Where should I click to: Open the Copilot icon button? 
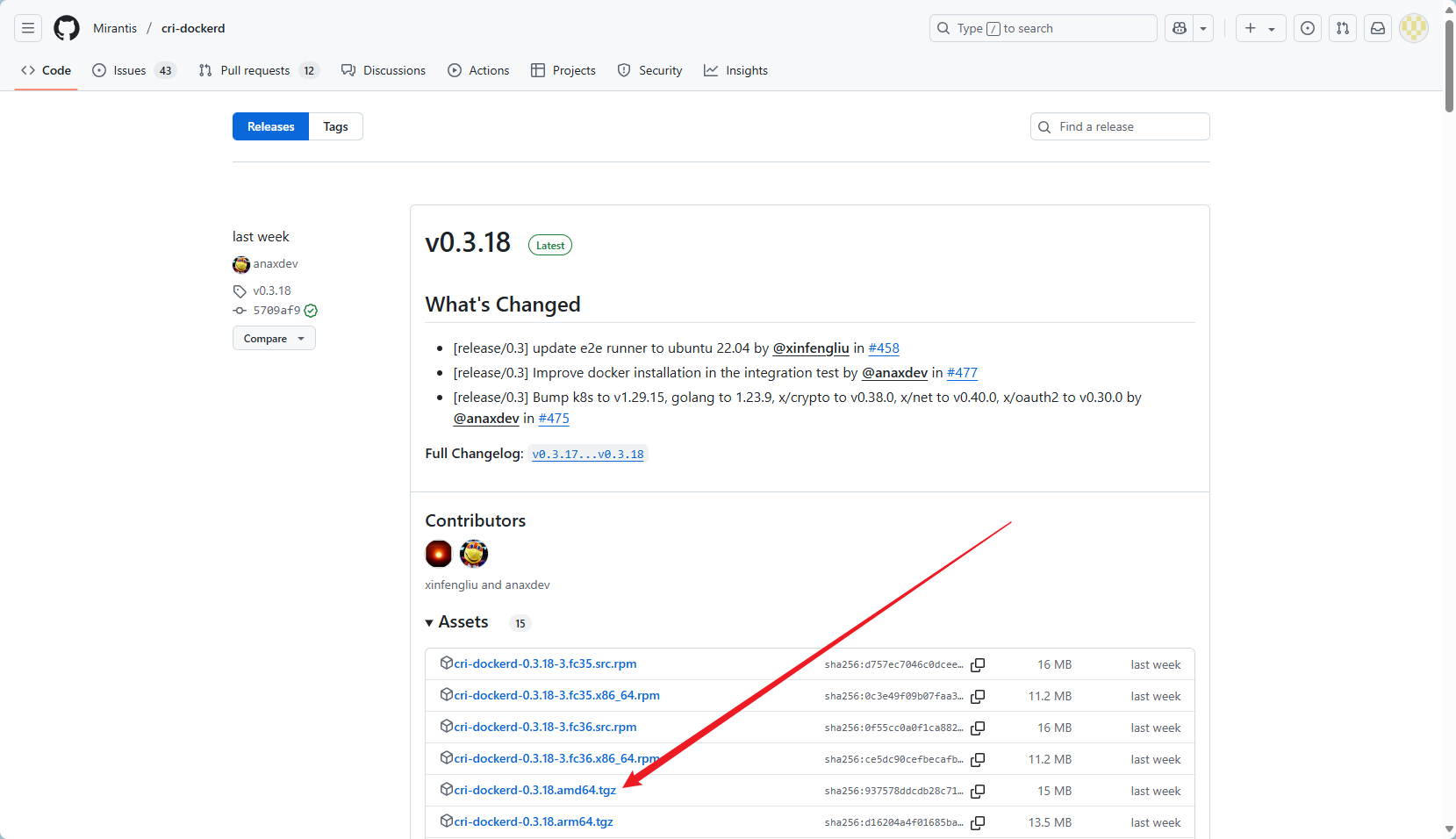[1180, 28]
